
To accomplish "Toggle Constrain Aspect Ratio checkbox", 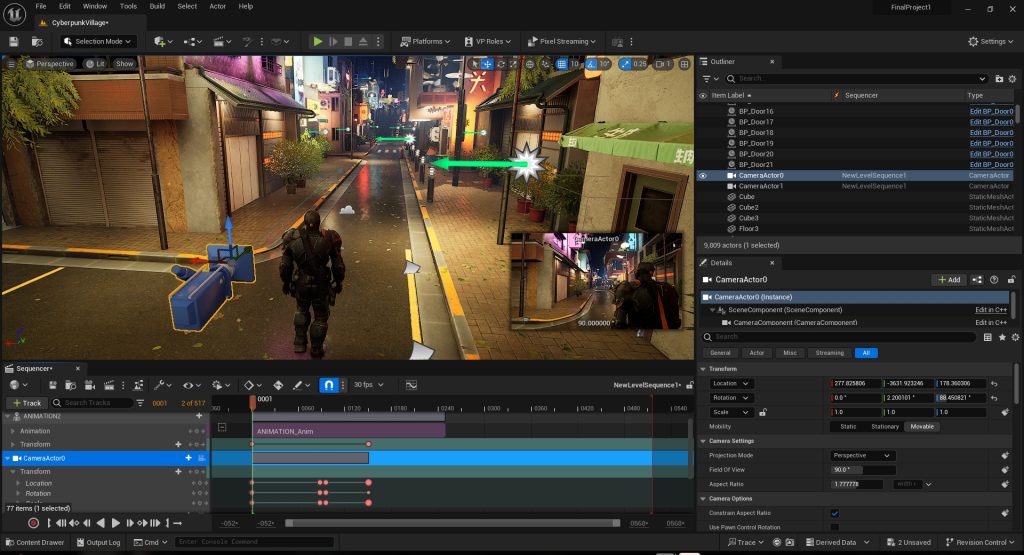I will click(x=835, y=513).
